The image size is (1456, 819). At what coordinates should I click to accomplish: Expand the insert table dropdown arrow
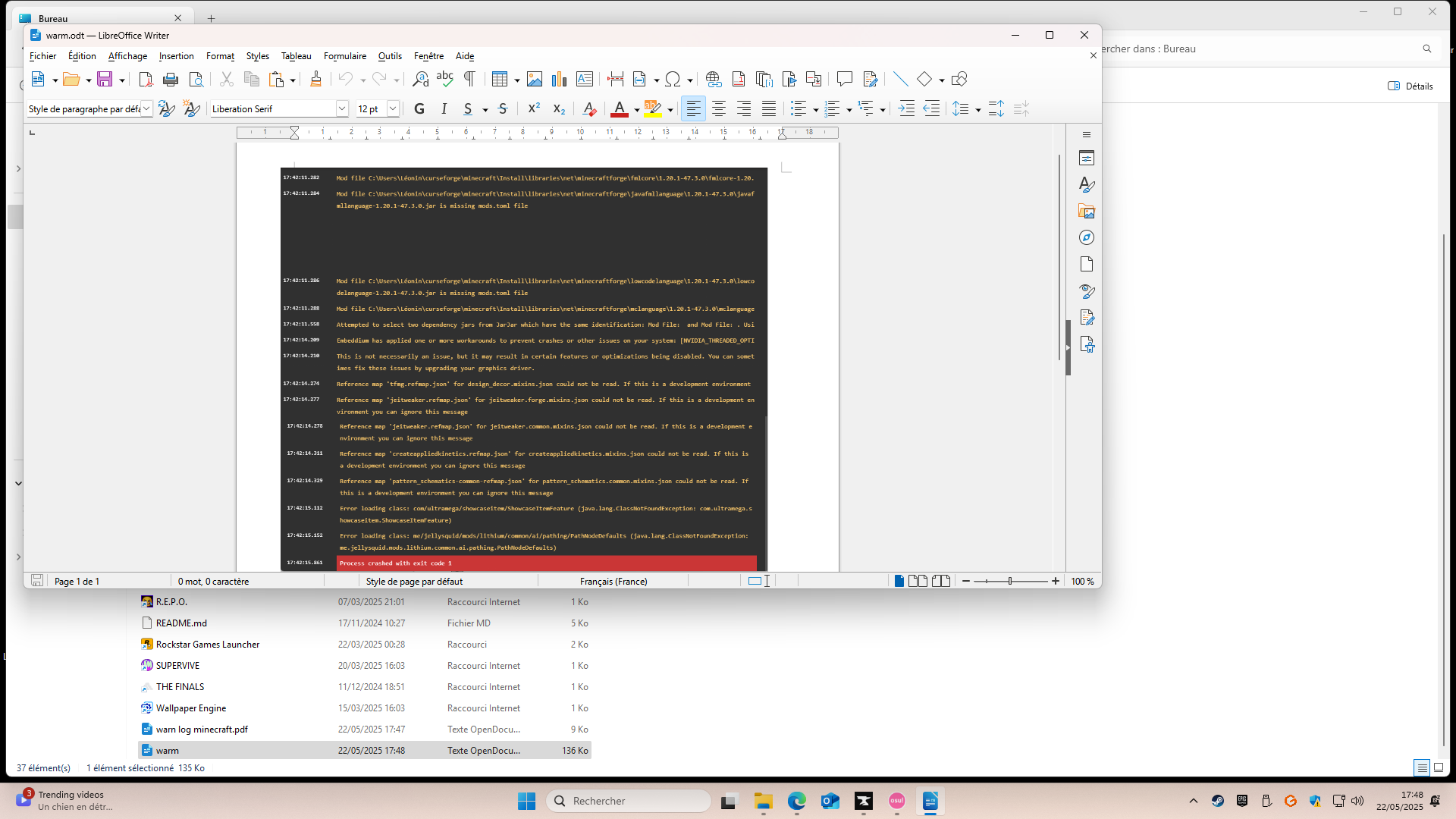(517, 80)
